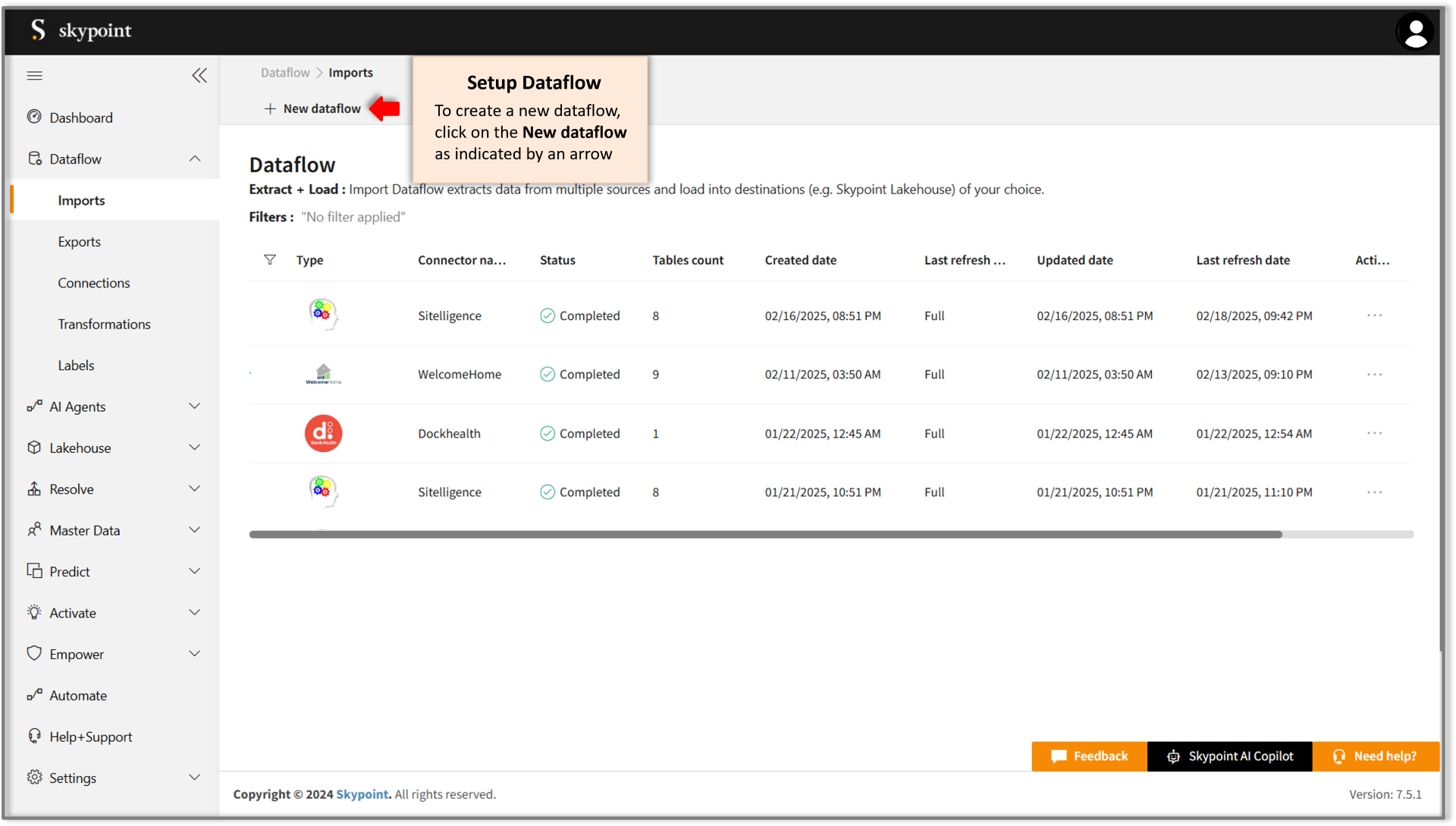Click the Settings gear icon

coord(34,777)
